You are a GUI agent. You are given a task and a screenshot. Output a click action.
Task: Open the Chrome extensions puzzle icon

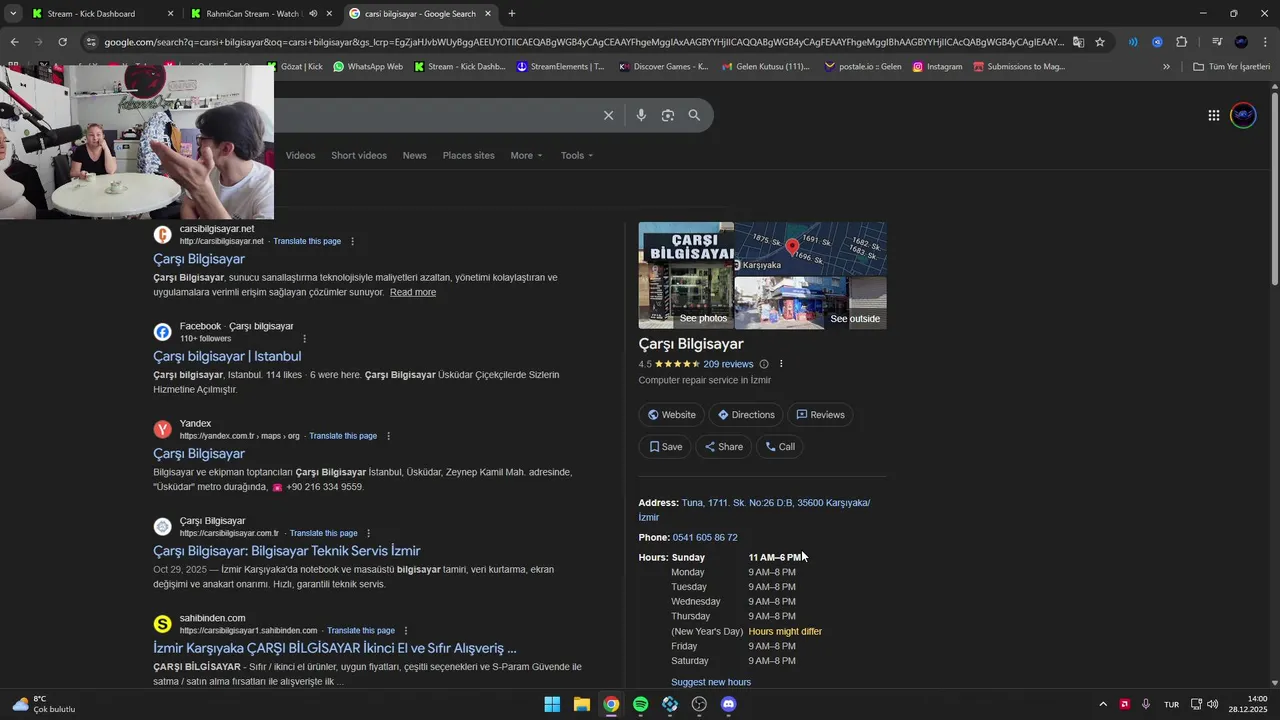coord(1181,42)
